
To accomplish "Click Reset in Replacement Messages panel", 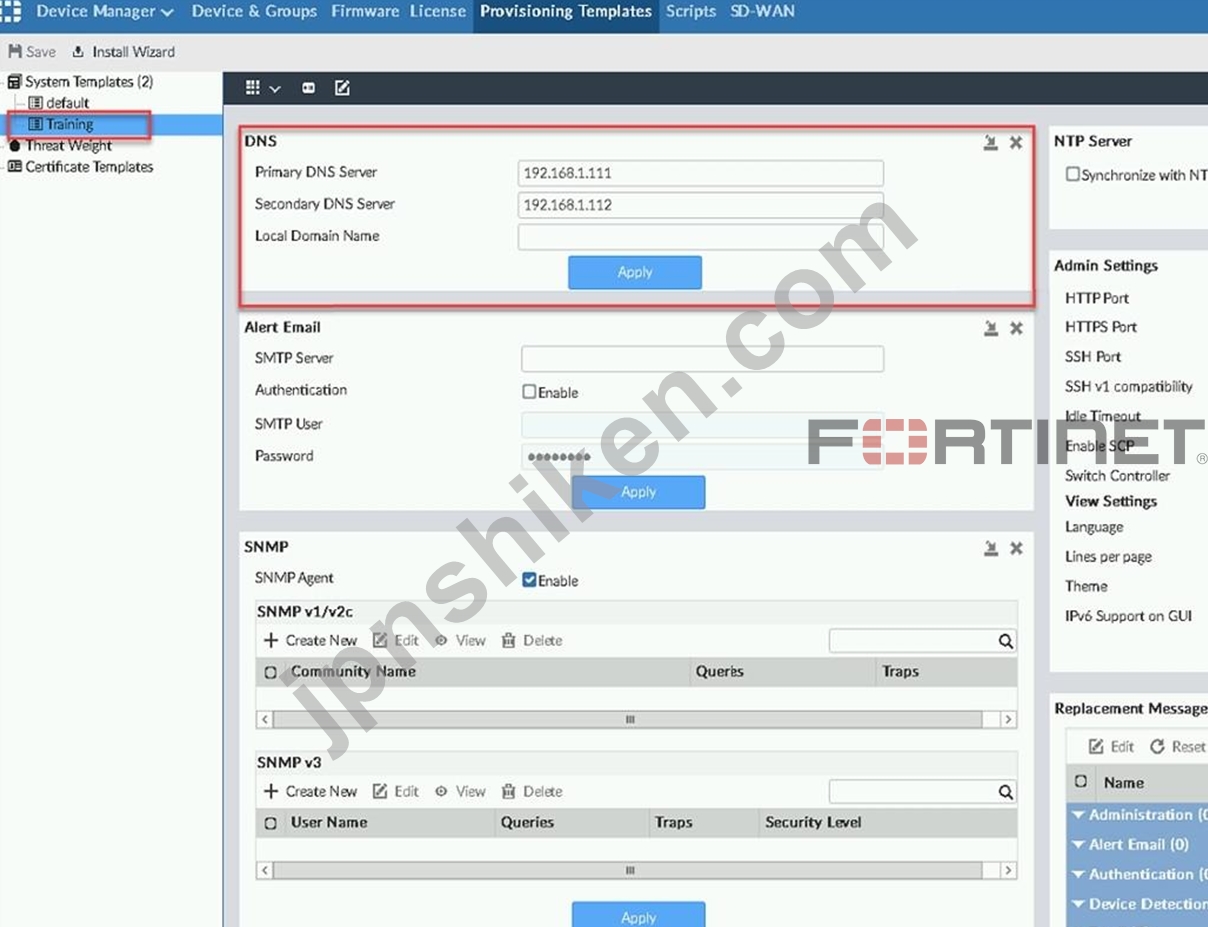I will pyautogui.click(x=1178, y=747).
